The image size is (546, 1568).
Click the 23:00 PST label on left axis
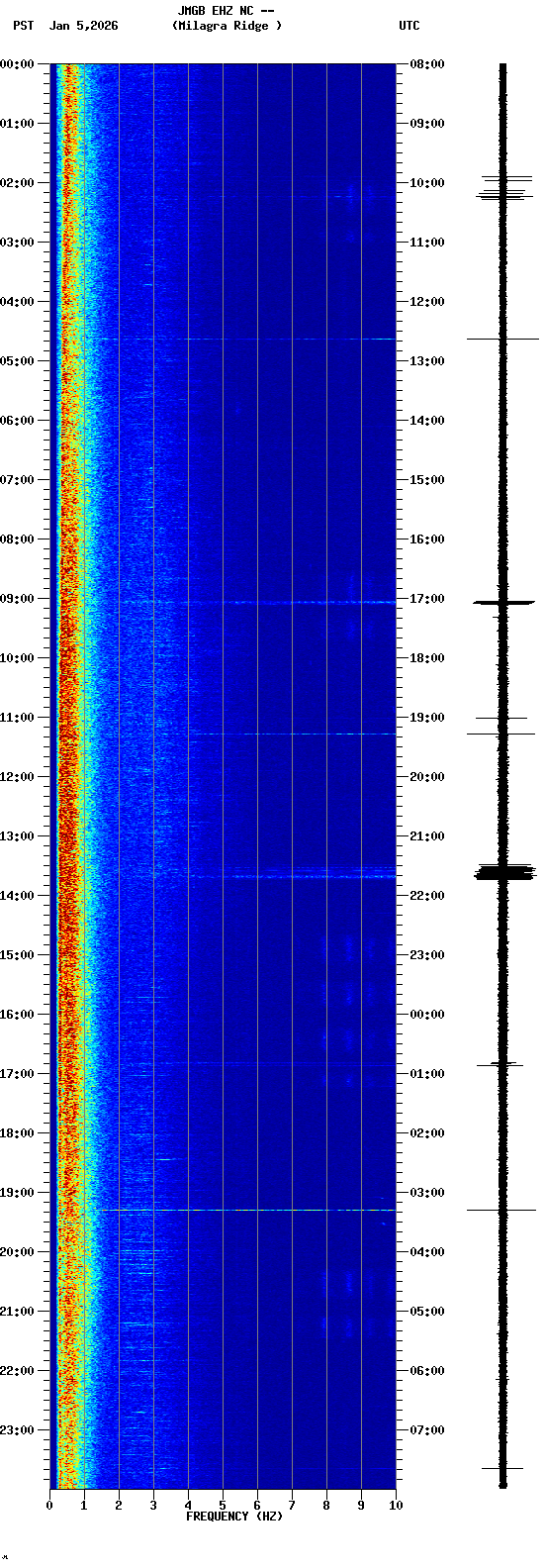[18, 1430]
